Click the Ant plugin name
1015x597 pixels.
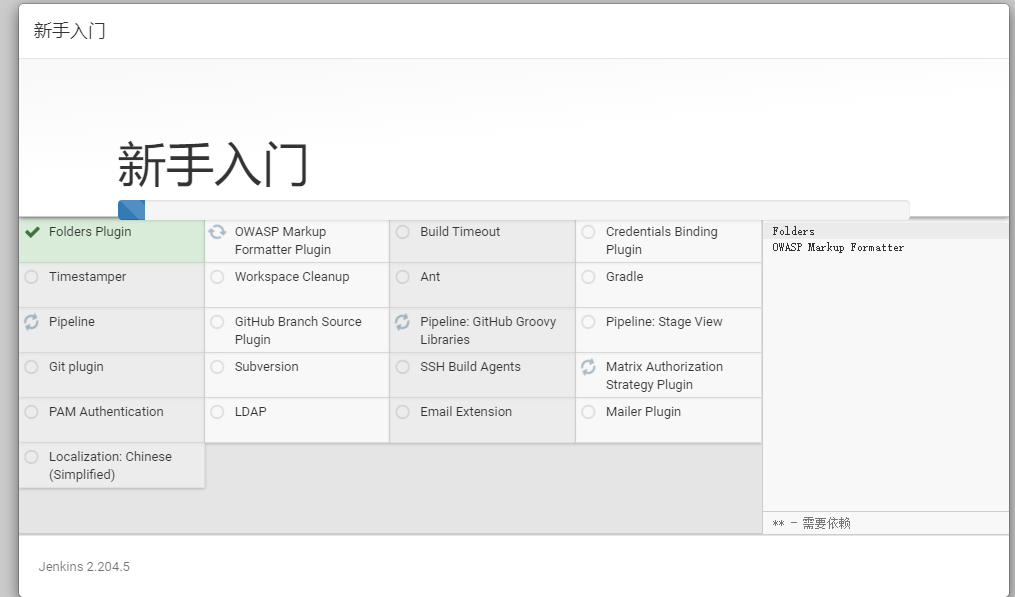click(x=430, y=277)
